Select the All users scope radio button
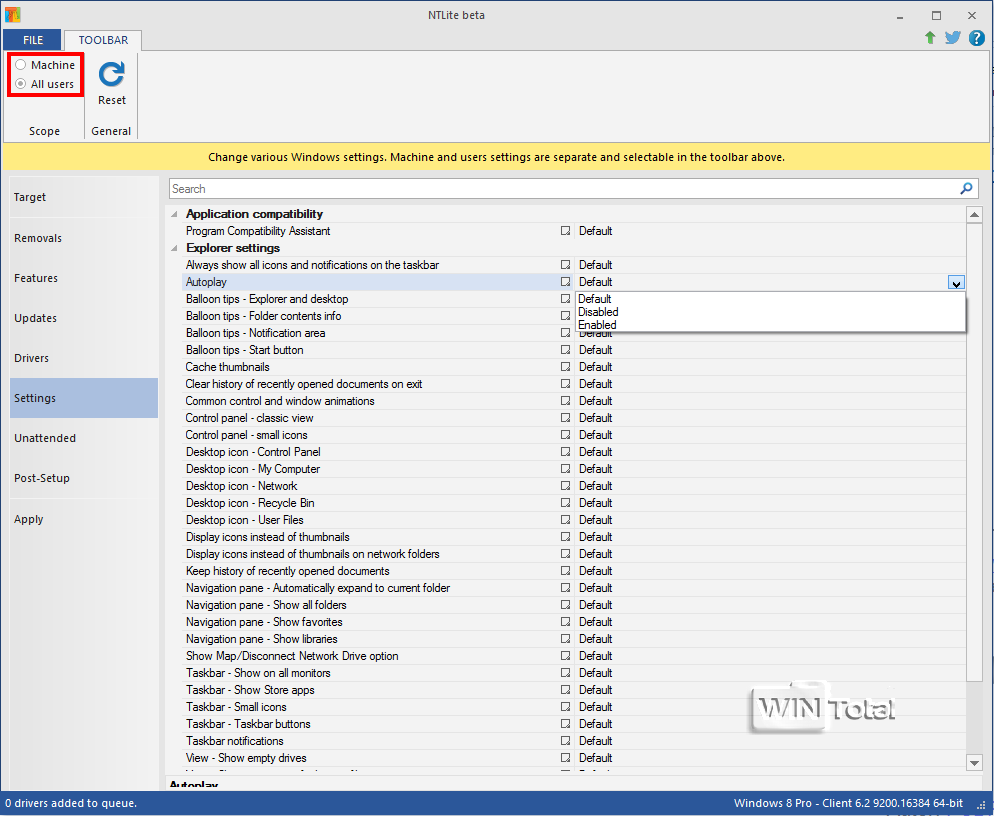The height and width of the screenshot is (816, 994). coord(21,84)
